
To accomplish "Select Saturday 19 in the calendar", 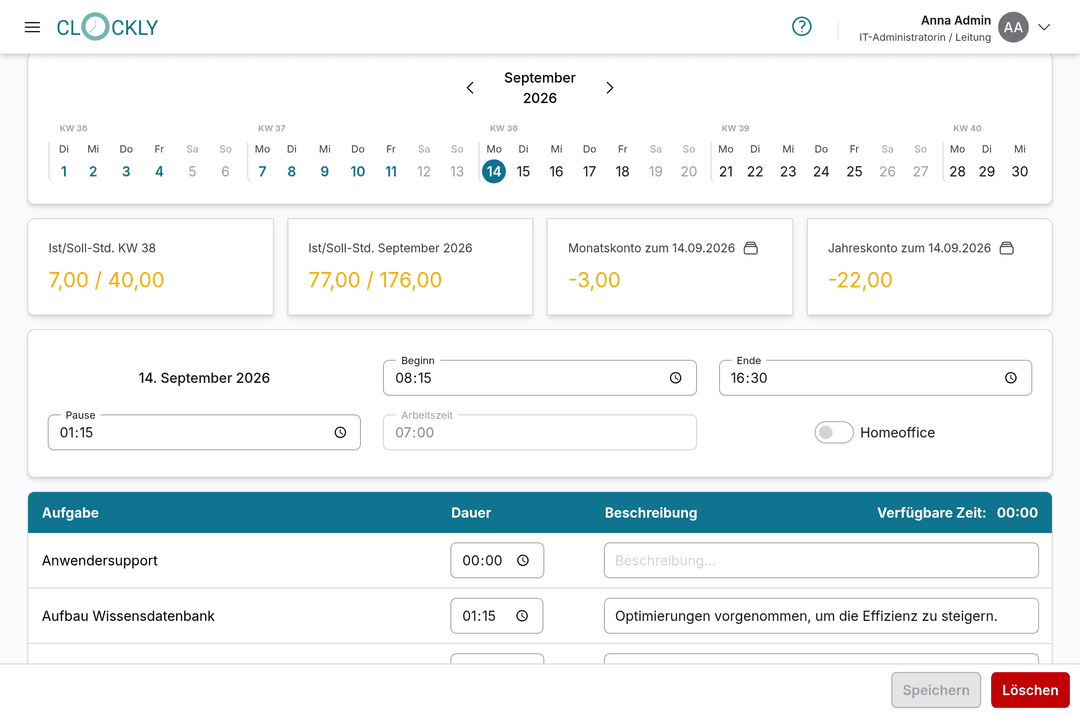I will point(656,172).
